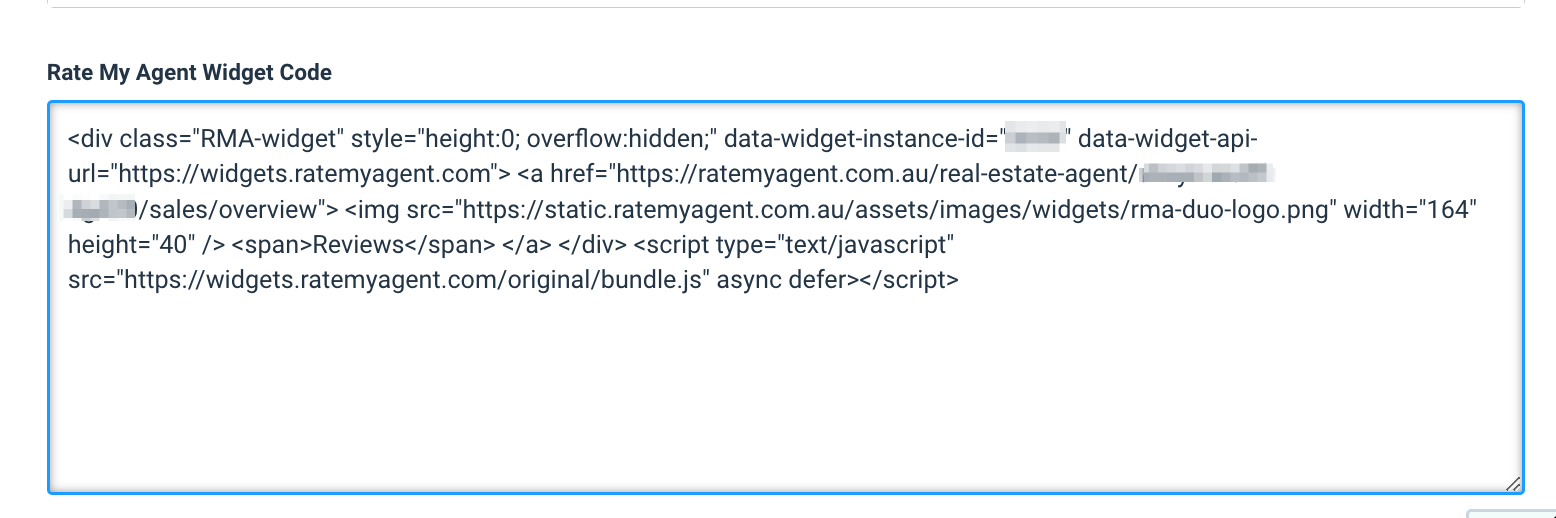The image size is (1556, 518).
Task: Click the data-widget-instance-id attribute text
Action: 859,136
